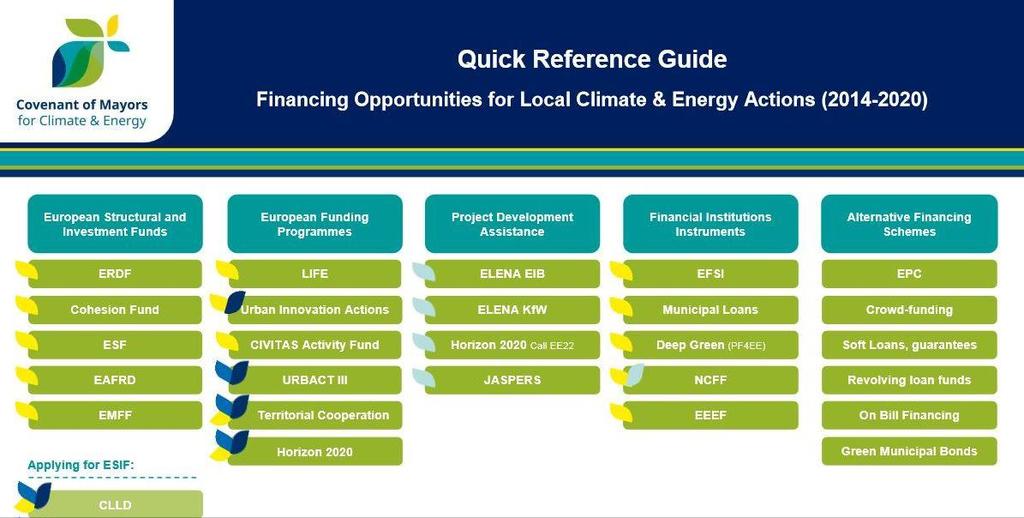Select the Cohesion Fund button
1024x518 pixels.
tap(115, 310)
